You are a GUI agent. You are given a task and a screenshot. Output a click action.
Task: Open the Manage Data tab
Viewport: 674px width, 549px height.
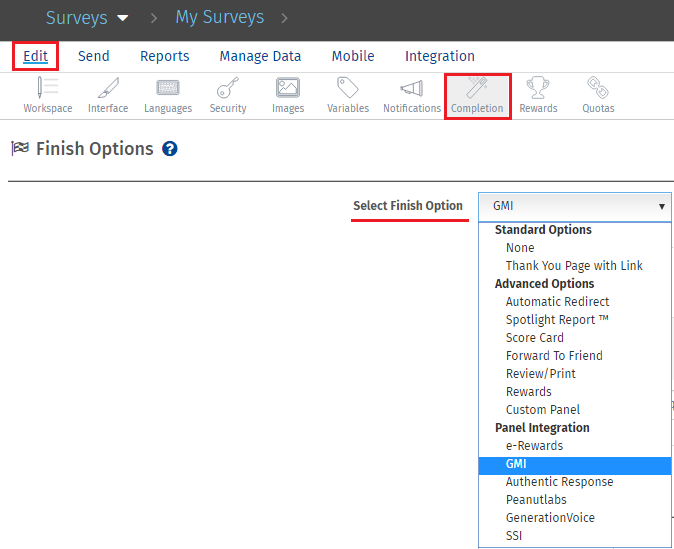pyautogui.click(x=260, y=56)
